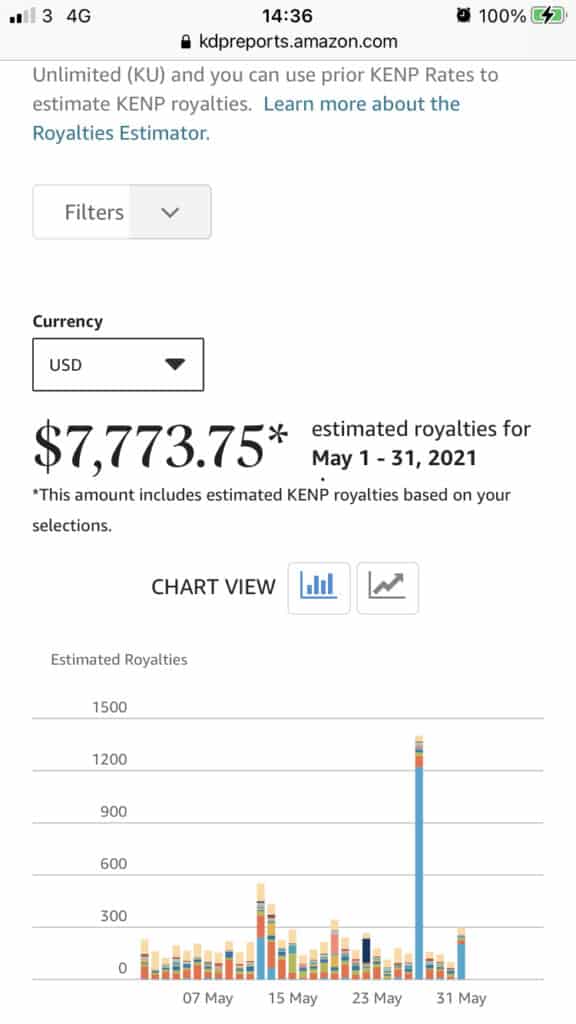Tap the 23 May axis label

(377, 999)
